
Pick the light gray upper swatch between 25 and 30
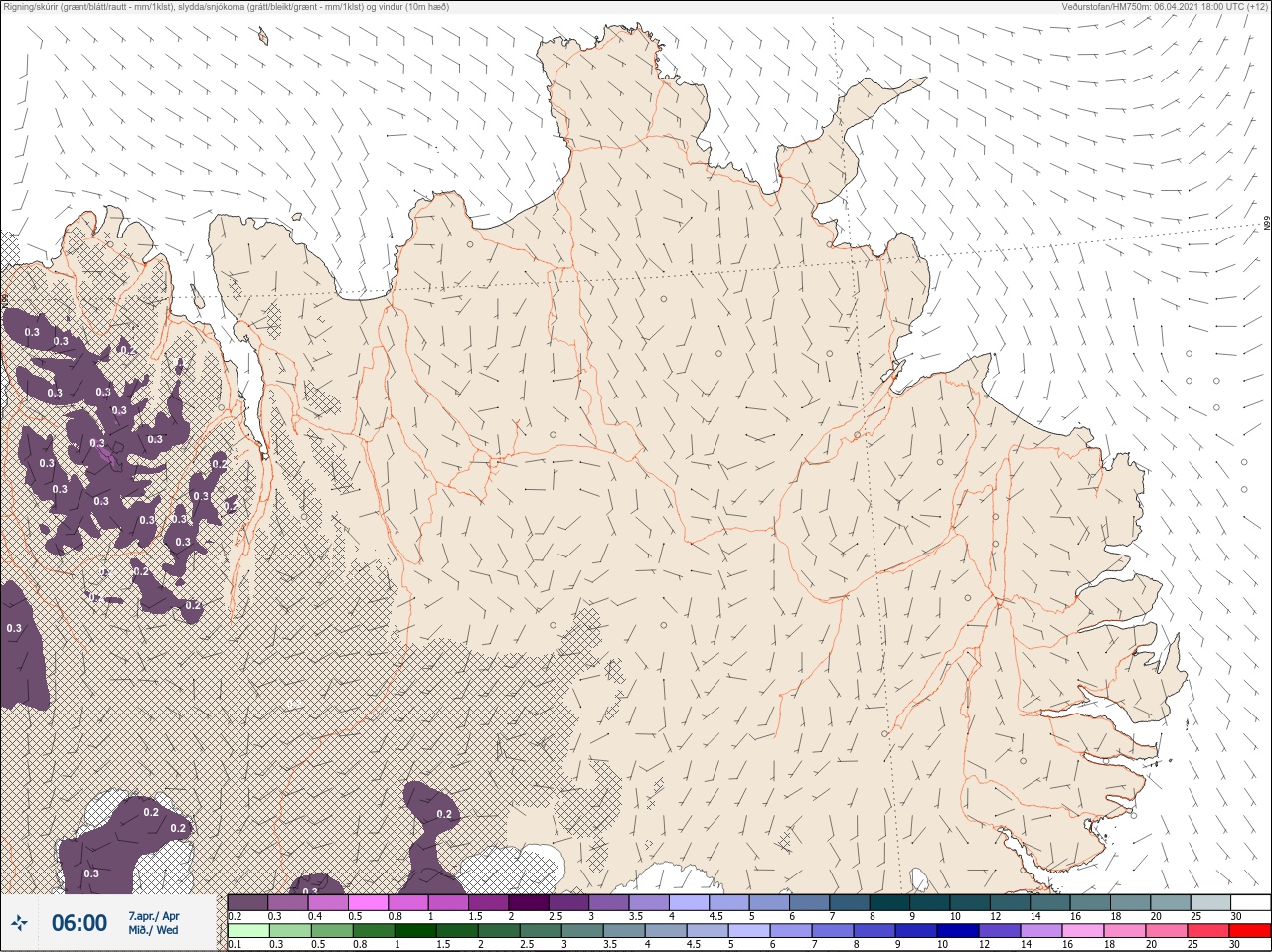pyautogui.click(x=1210, y=902)
